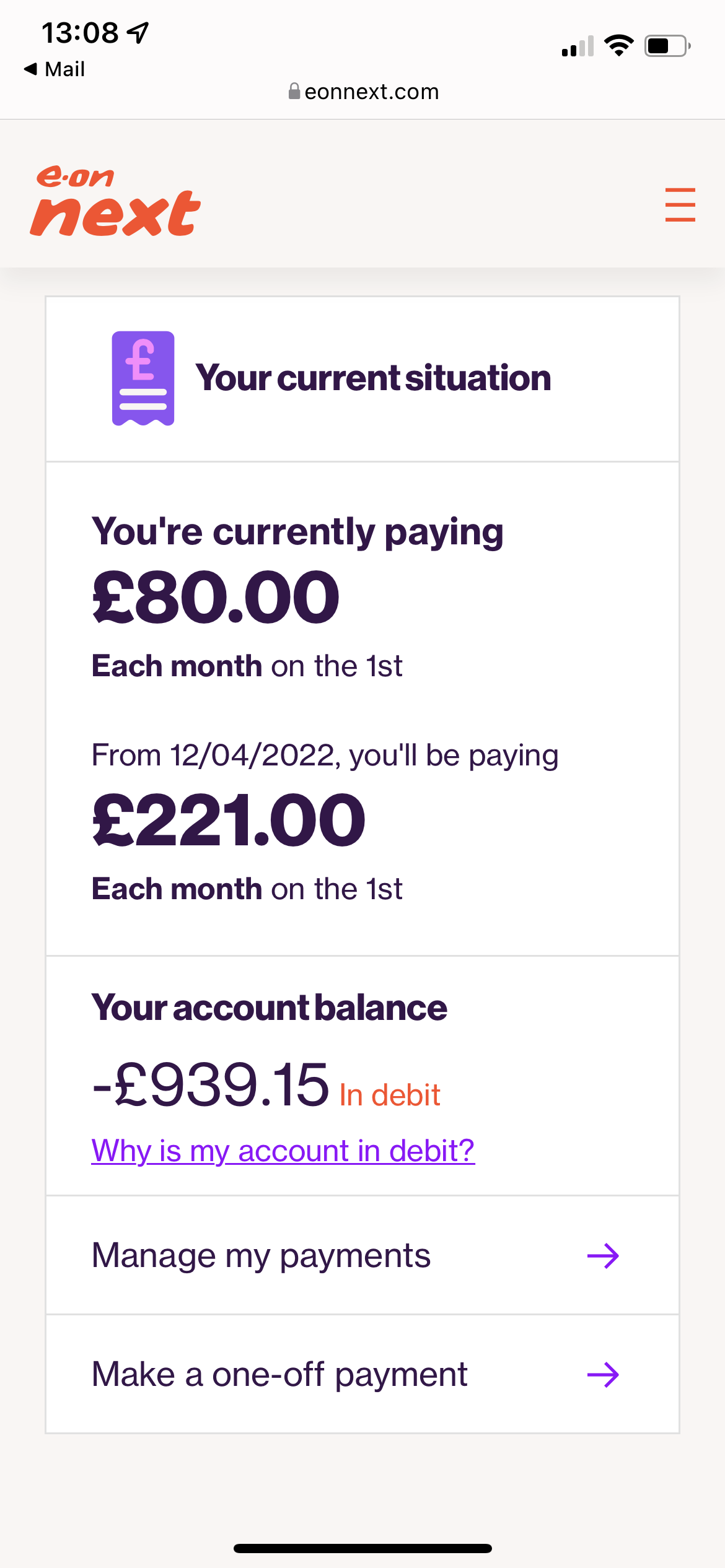Tap the home indicator bar at bottom

pyautogui.click(x=362, y=1548)
